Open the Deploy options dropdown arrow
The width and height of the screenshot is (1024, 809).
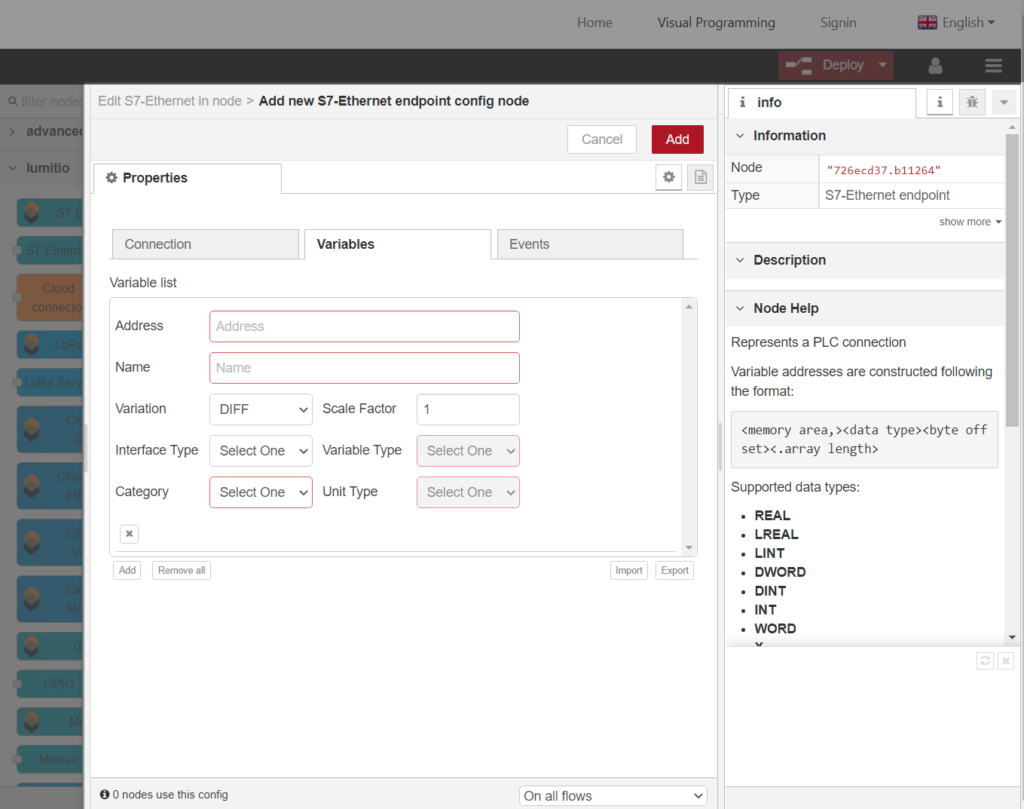(x=883, y=65)
